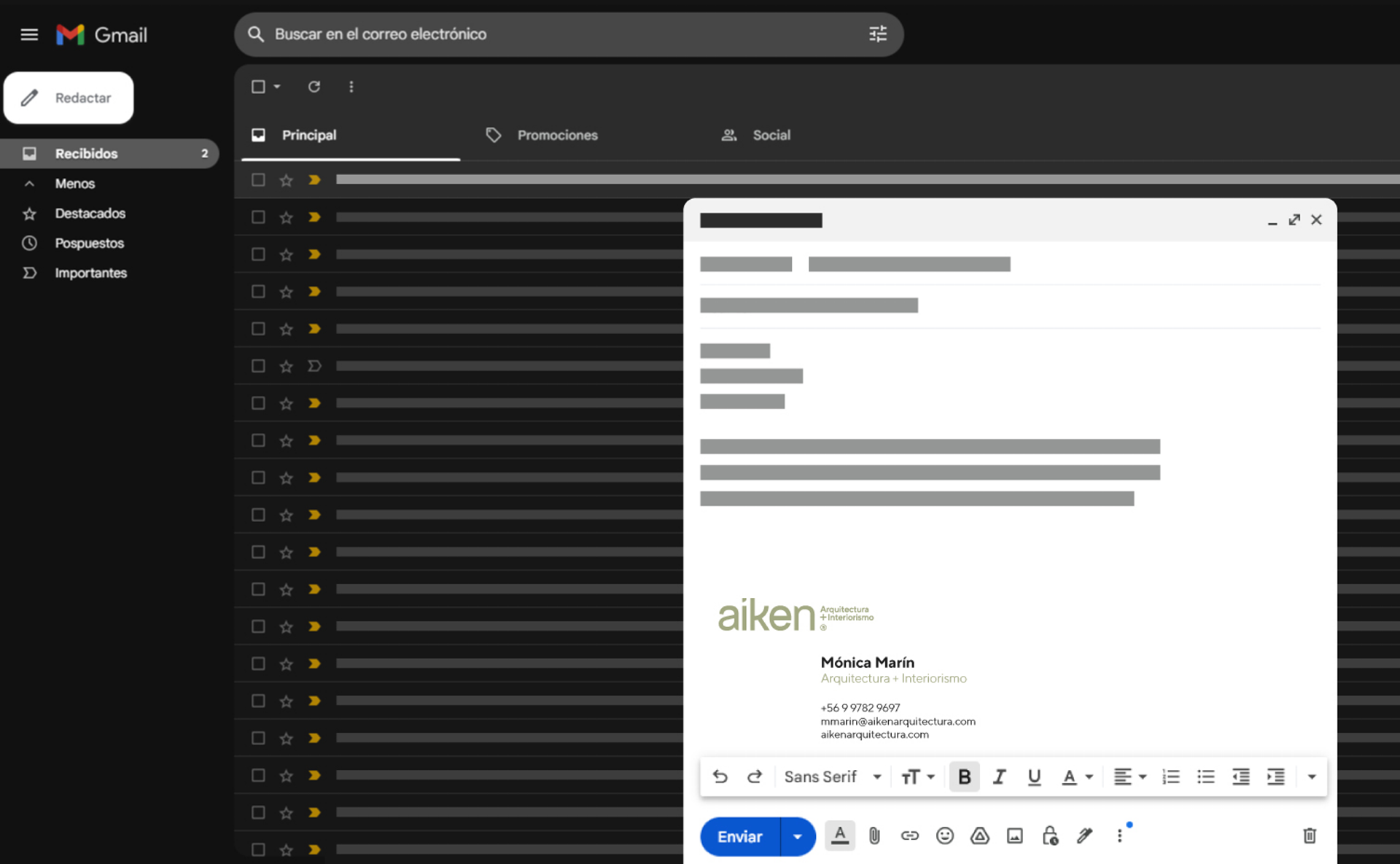Click the Enviar send button

(x=739, y=836)
